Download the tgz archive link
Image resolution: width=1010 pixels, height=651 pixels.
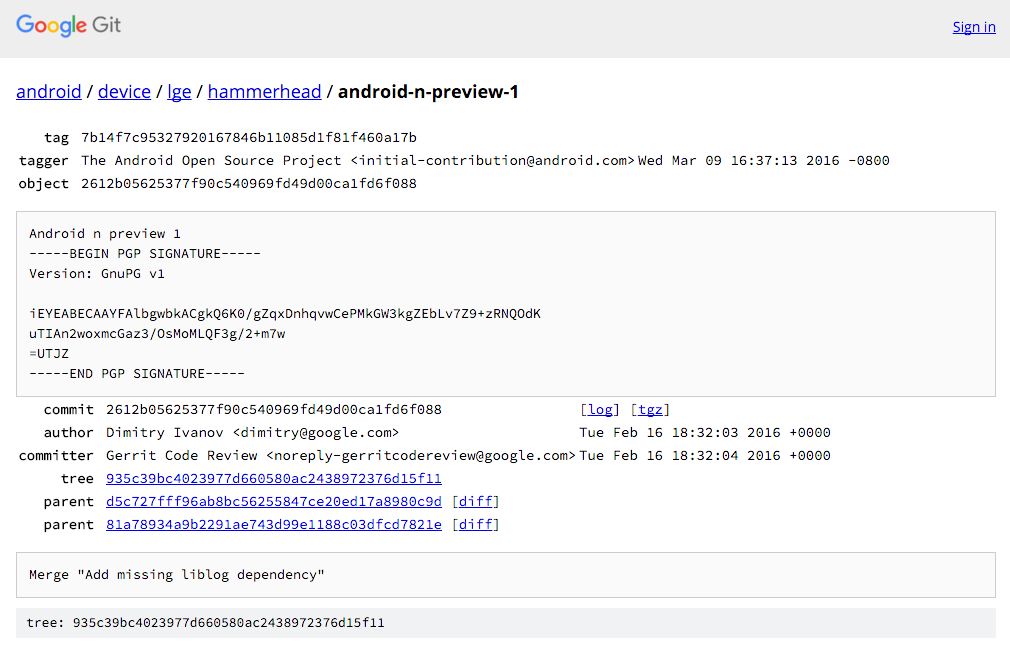click(651, 410)
